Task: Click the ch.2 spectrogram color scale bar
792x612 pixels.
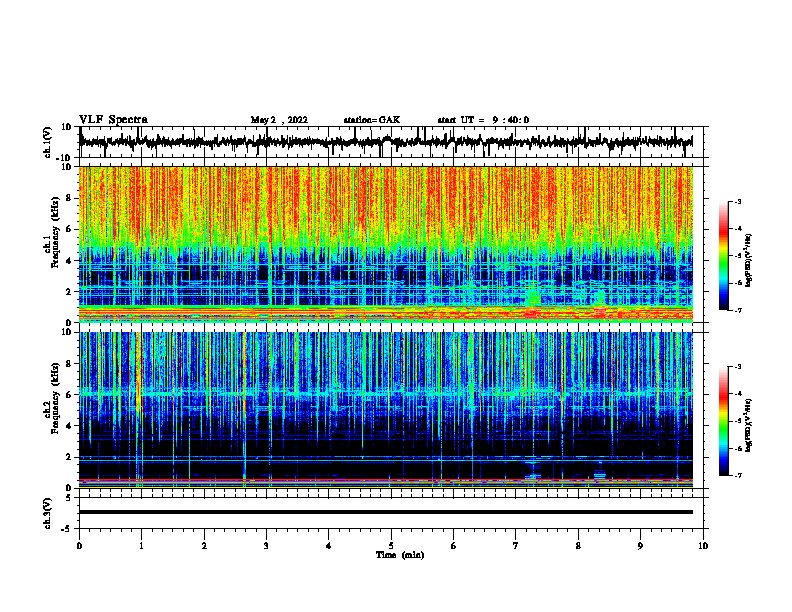Action: click(724, 421)
